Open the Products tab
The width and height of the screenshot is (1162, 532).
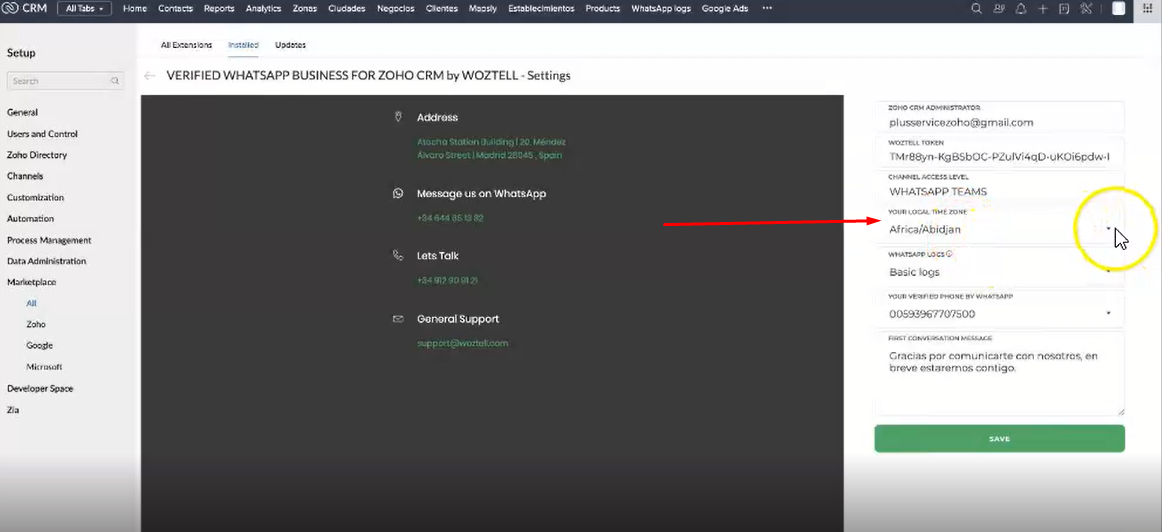coord(602,9)
